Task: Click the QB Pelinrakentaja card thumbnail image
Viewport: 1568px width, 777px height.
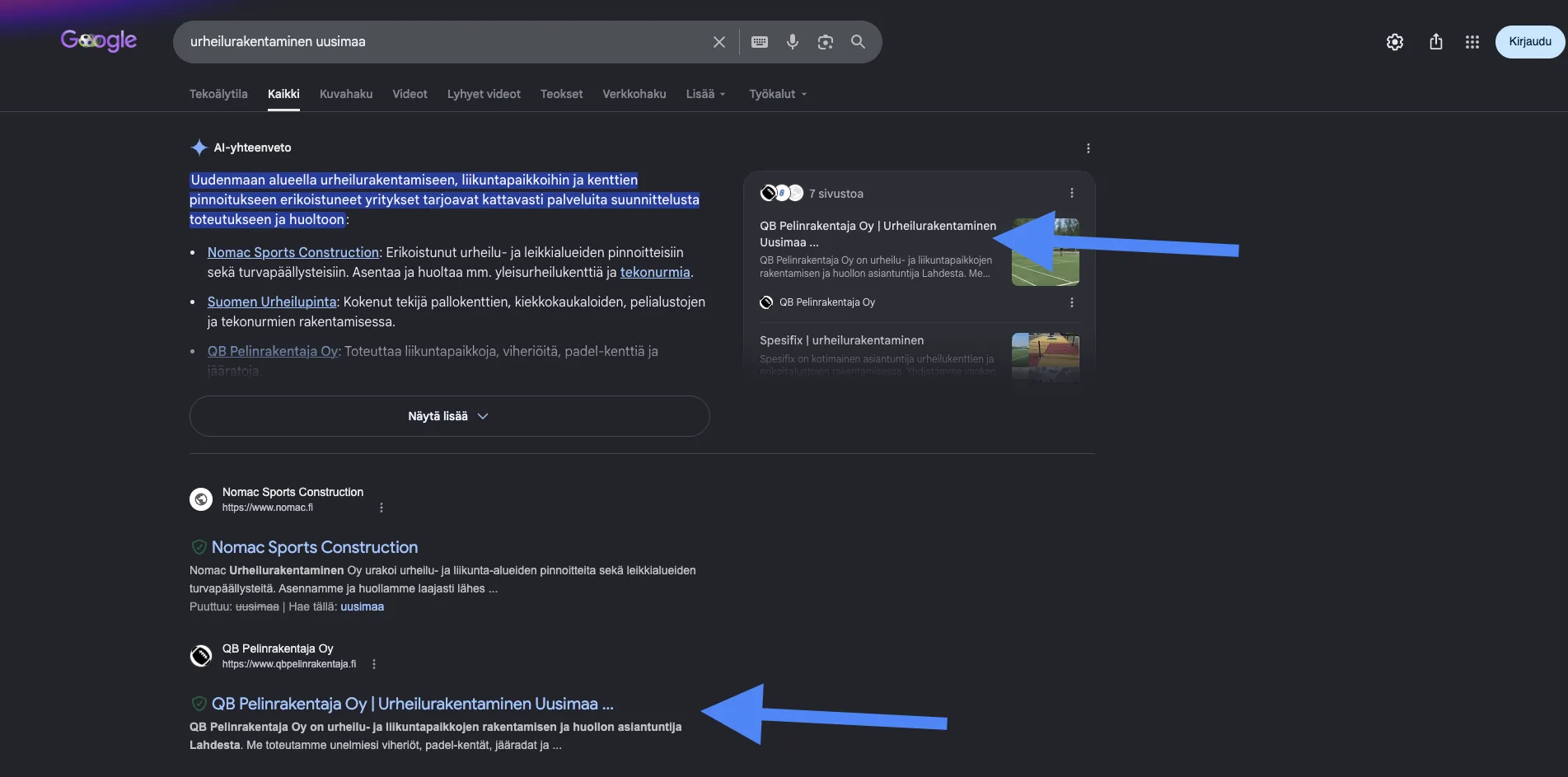Action: [x=1046, y=252]
